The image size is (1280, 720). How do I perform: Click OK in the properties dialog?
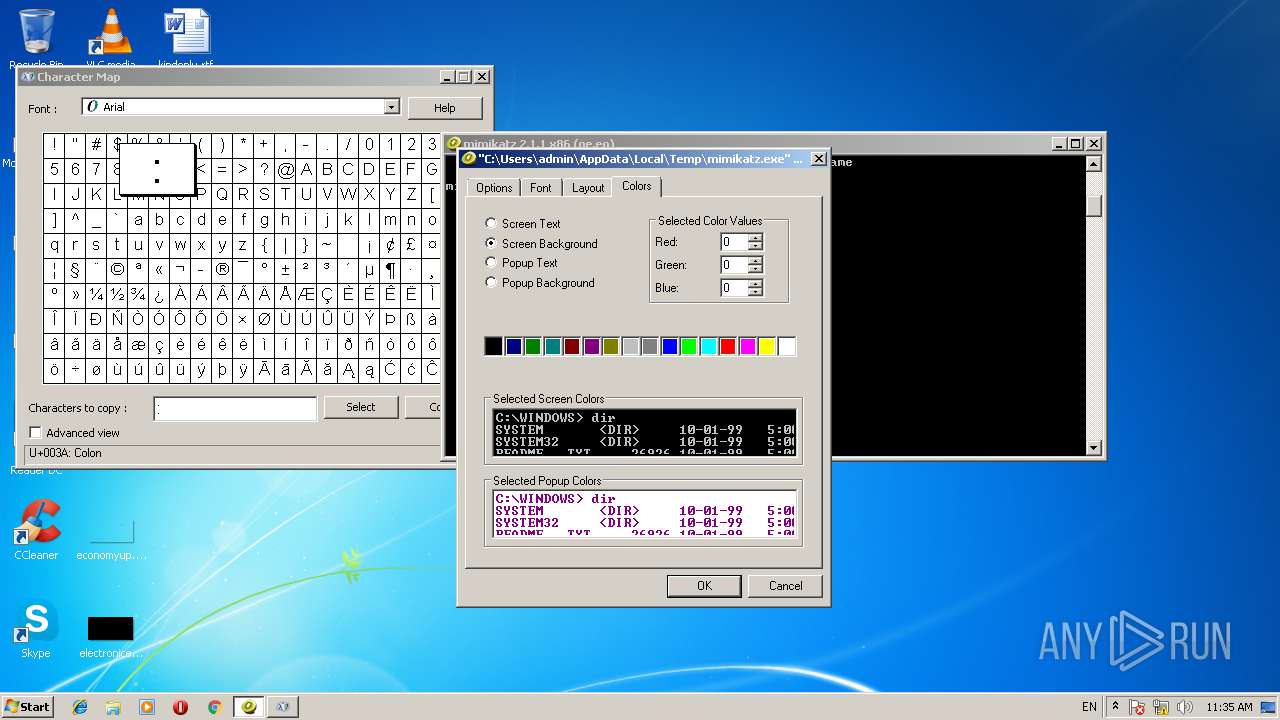click(704, 586)
